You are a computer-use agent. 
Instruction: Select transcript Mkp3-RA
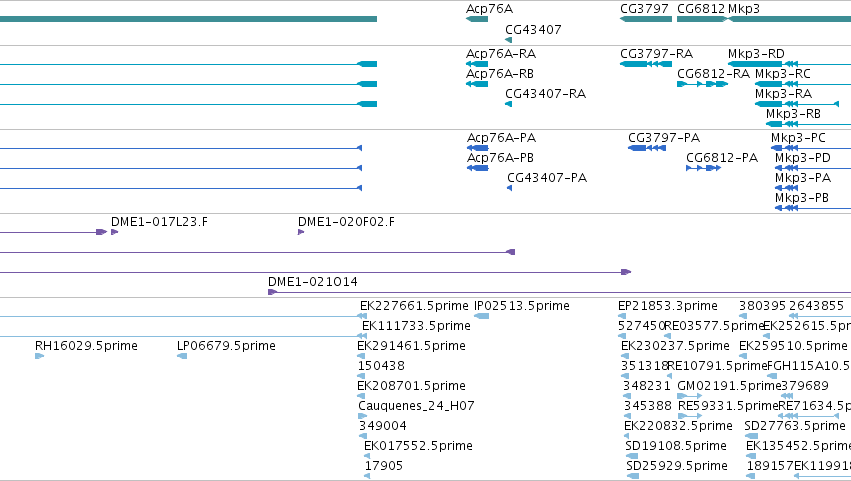click(x=783, y=94)
